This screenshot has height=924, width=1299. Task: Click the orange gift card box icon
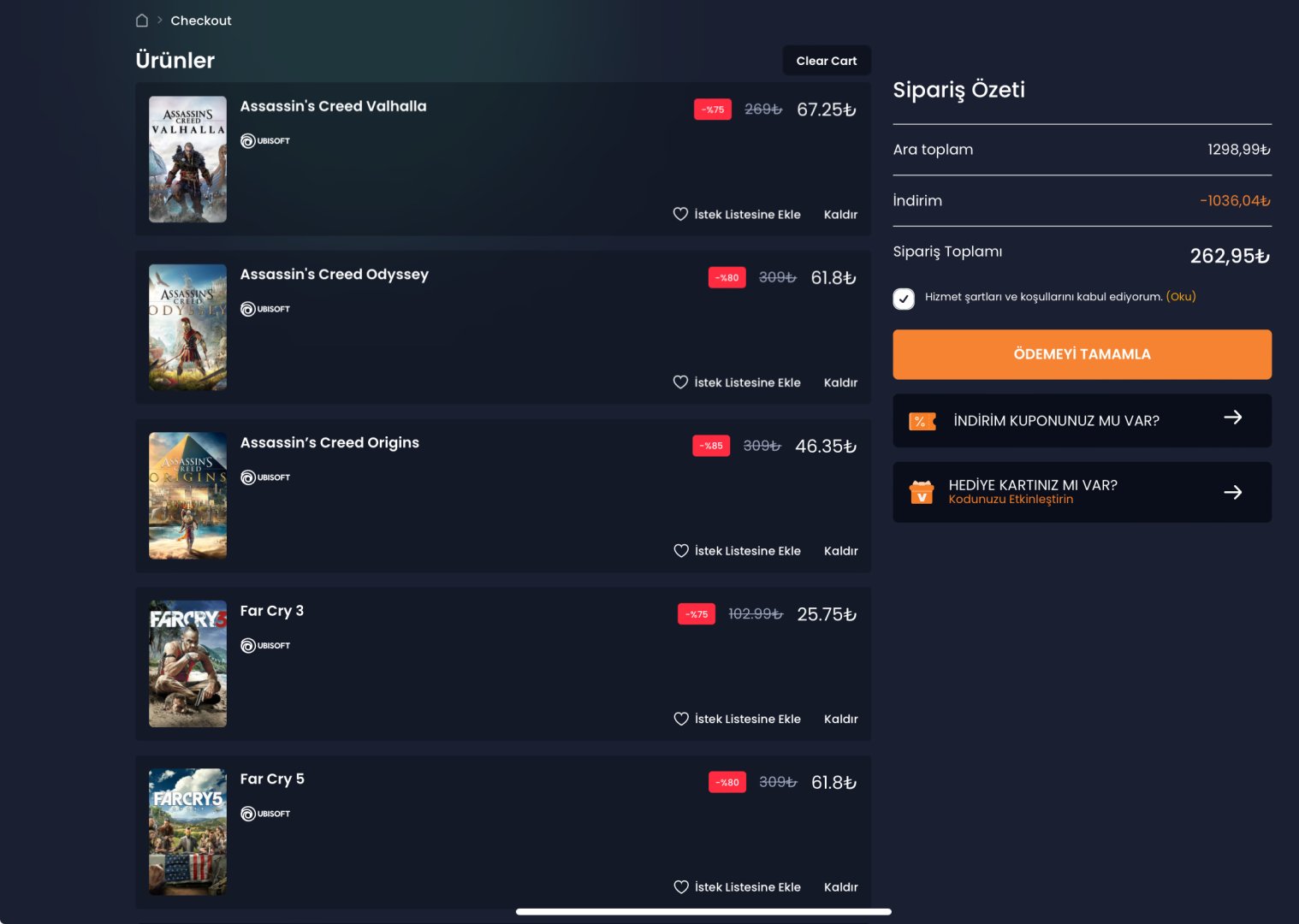point(922,492)
